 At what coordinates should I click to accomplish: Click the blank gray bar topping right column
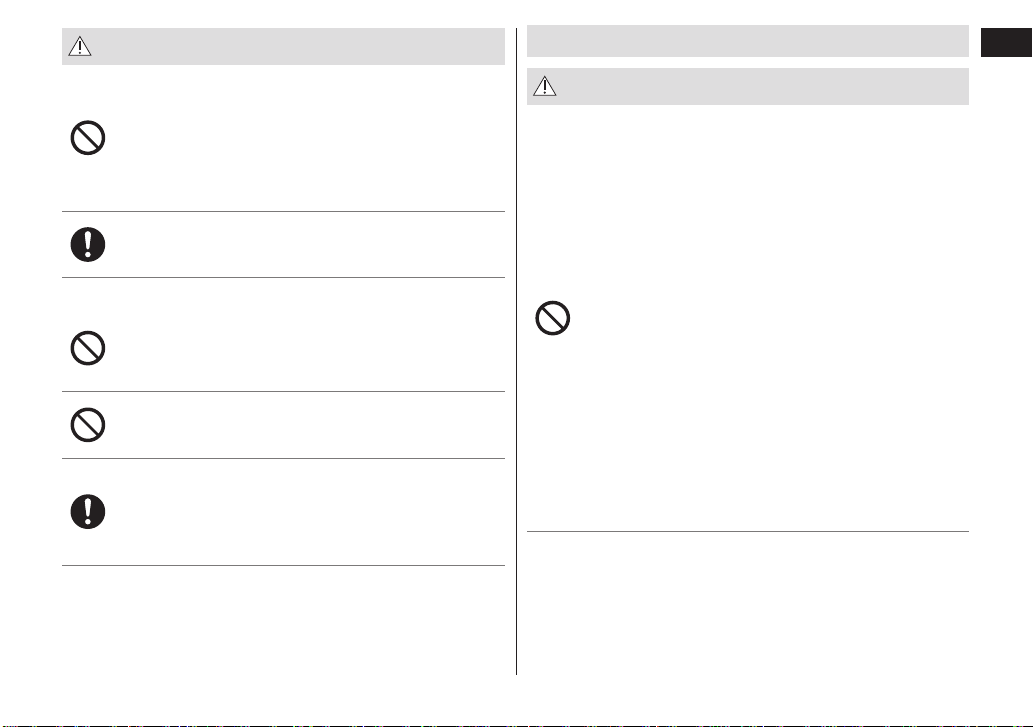748,41
